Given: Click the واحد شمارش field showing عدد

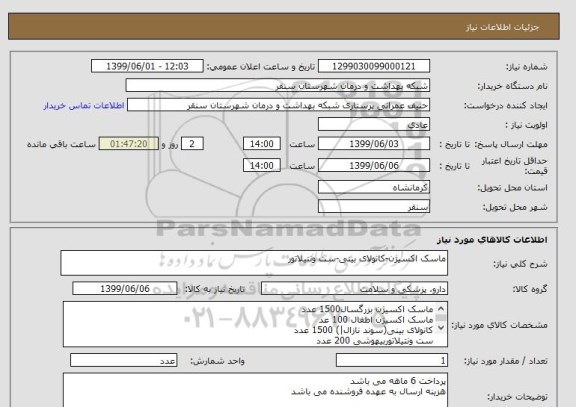Looking at the screenshot, I should click(123, 361).
